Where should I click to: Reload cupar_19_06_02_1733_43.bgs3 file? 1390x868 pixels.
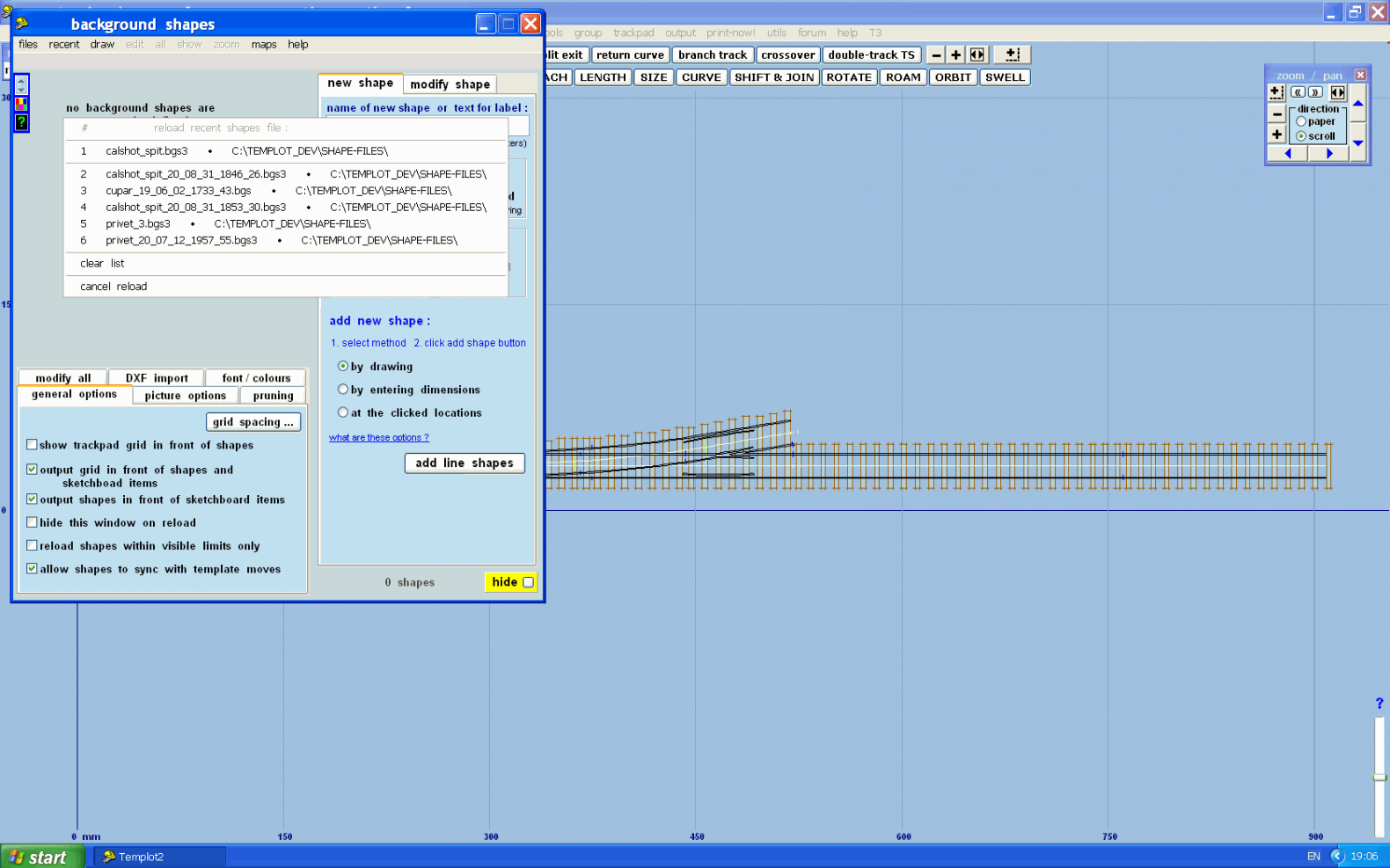286,190
